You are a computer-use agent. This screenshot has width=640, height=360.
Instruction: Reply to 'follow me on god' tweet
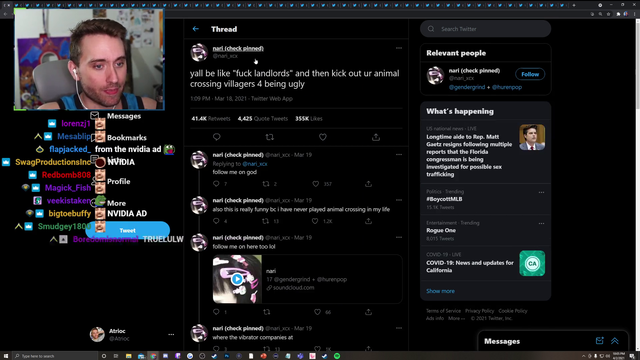(x=216, y=184)
